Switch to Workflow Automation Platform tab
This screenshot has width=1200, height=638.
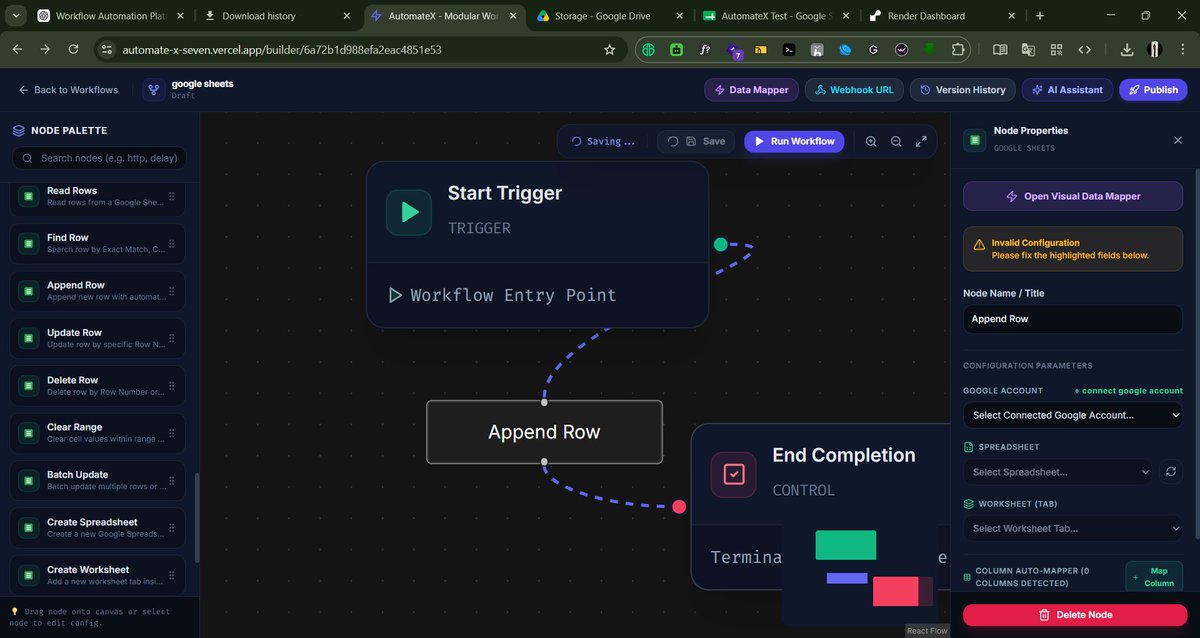111,16
